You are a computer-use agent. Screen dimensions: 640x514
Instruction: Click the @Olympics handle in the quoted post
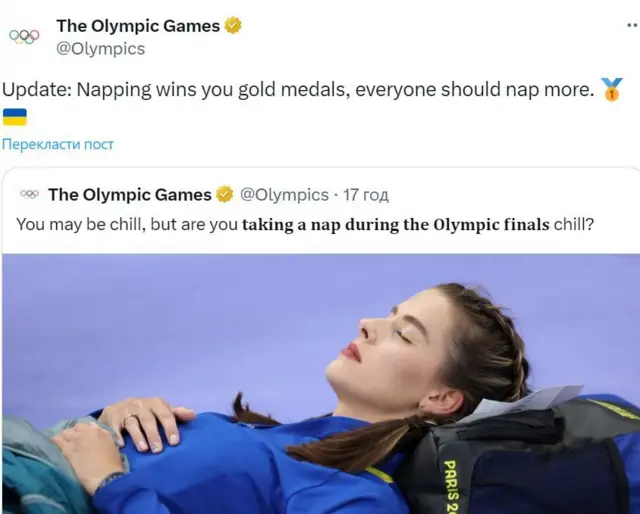click(285, 195)
